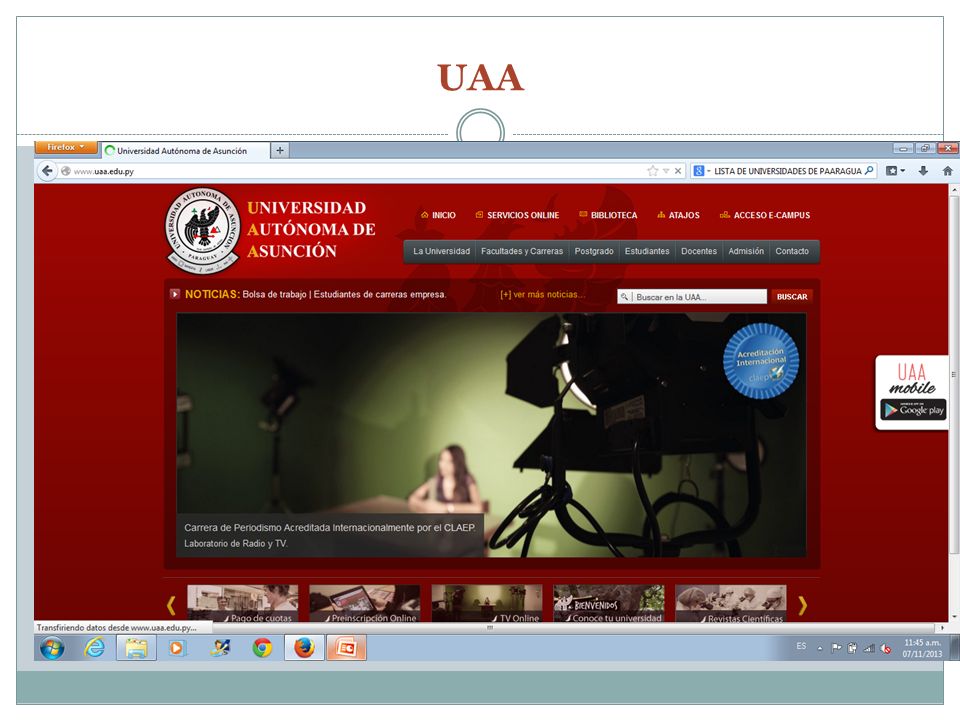
Task: Open the Firefox bookmarks menu icon
Action: [894, 171]
